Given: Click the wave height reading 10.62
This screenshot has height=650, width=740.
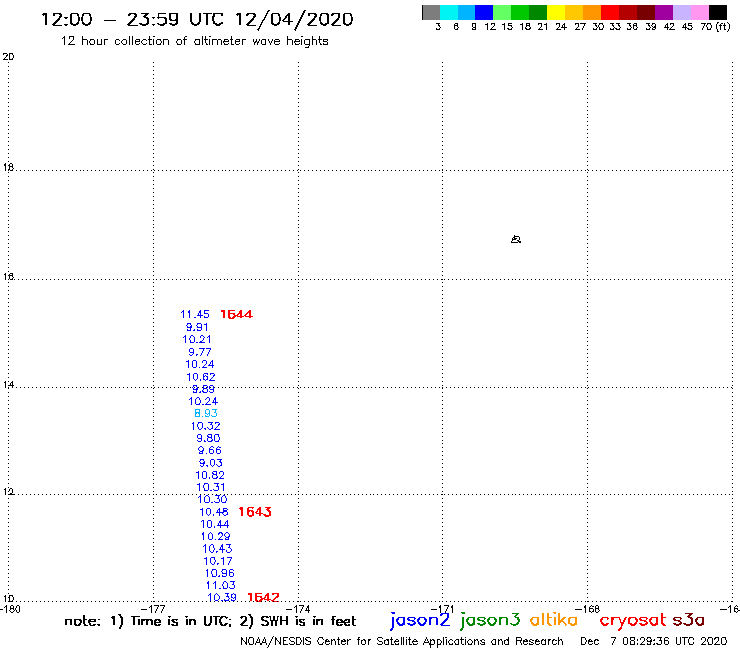Looking at the screenshot, I should tap(201, 377).
